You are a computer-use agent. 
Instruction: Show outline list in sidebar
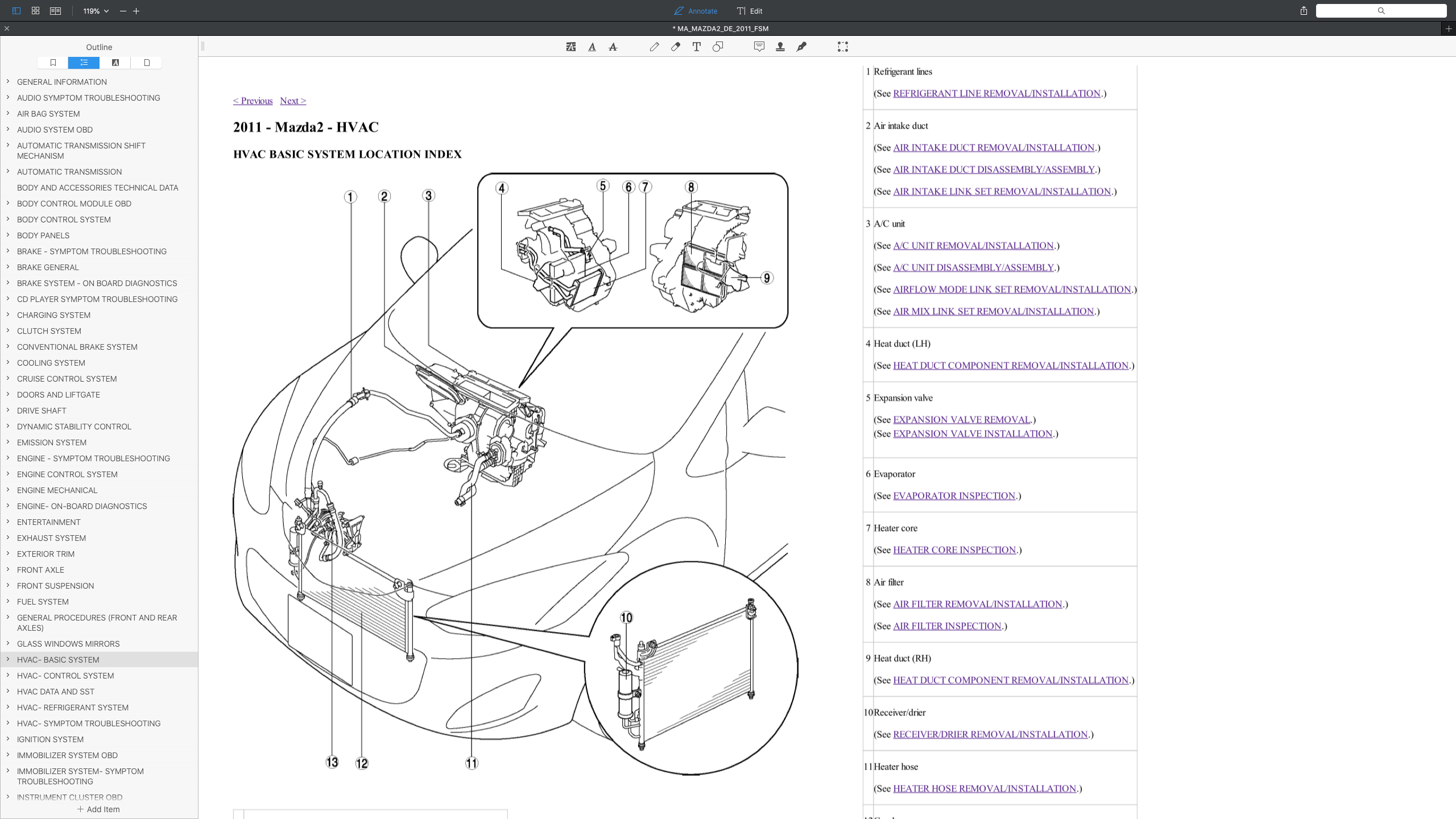point(84,63)
